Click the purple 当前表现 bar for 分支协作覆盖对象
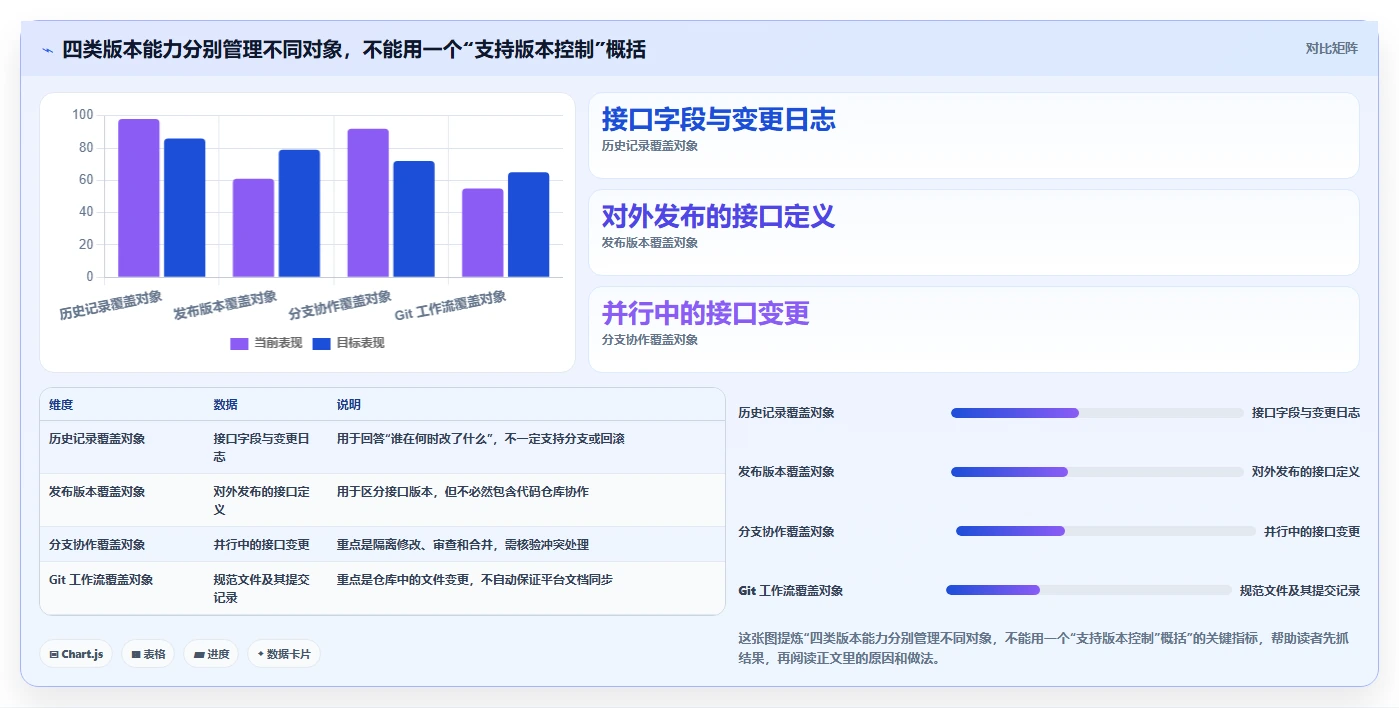The image size is (1399, 708). [368, 203]
